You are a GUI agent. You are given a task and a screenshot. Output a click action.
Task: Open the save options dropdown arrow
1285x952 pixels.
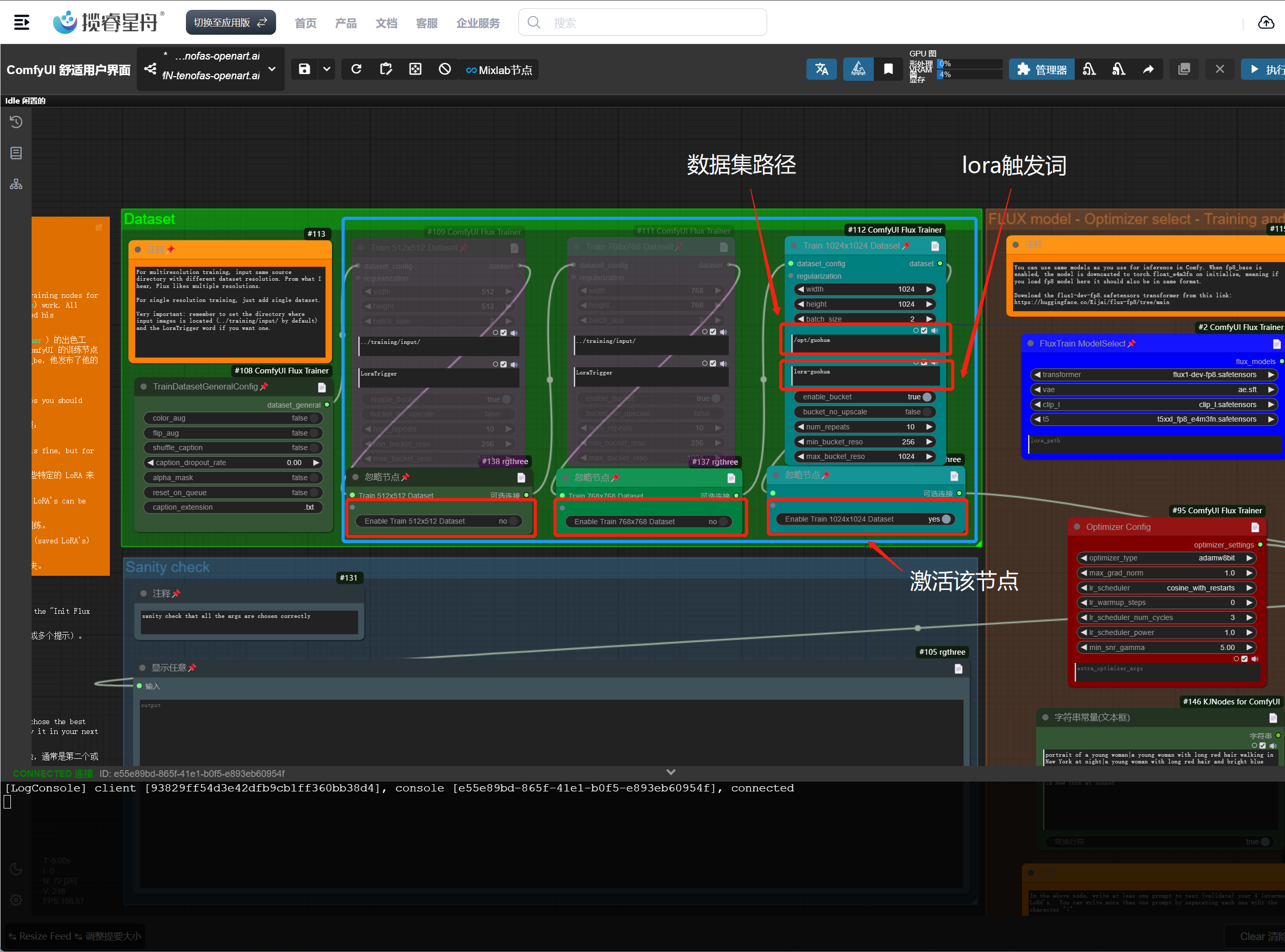click(x=326, y=69)
